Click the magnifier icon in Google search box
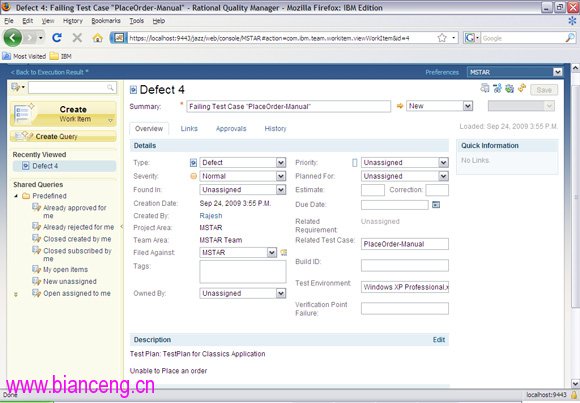This screenshot has width=580, height=403. pos(570,38)
